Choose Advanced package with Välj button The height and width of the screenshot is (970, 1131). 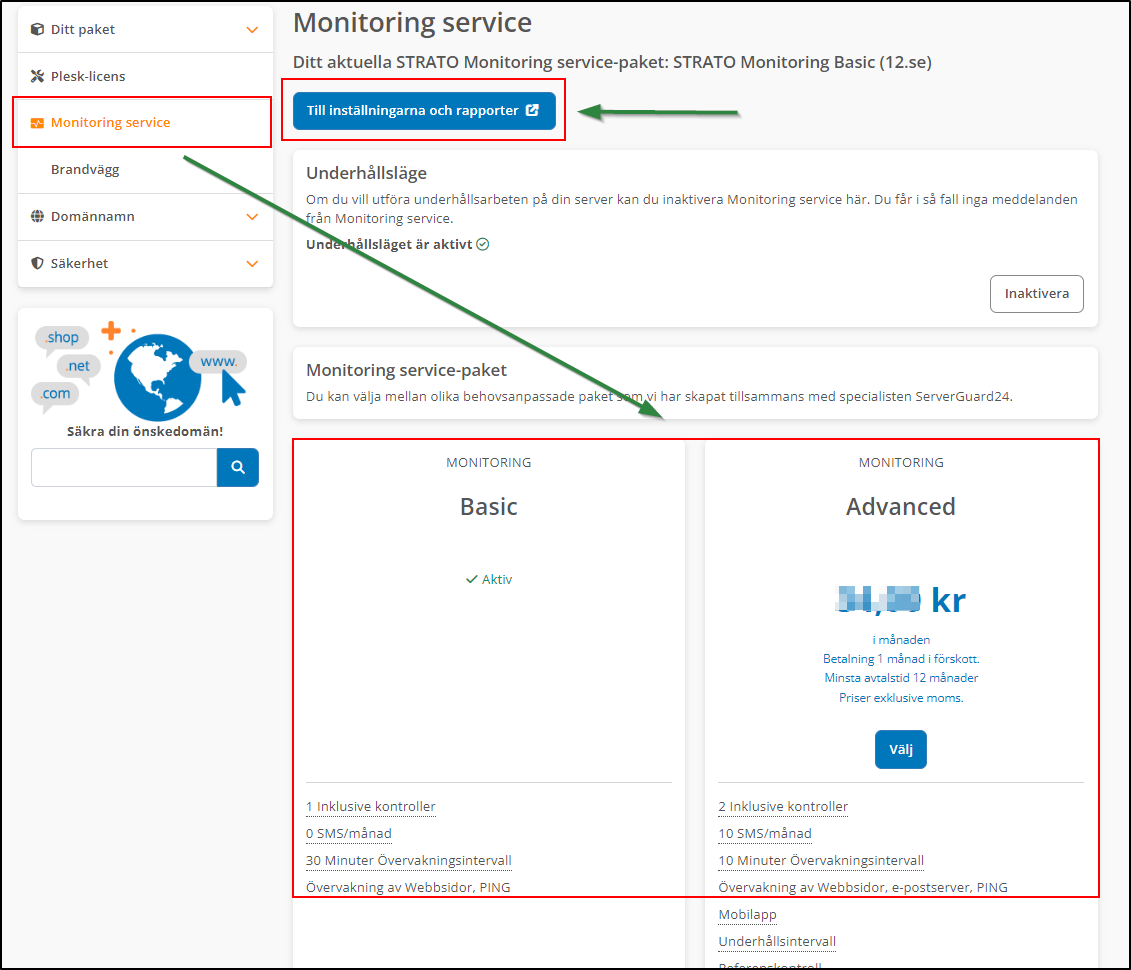coord(900,749)
